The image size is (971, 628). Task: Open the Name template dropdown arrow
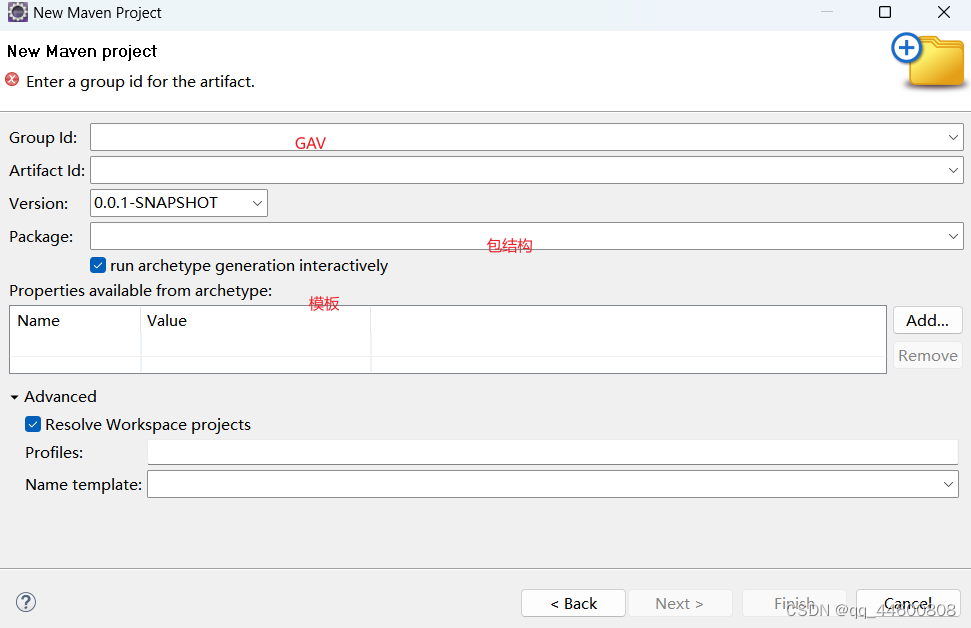point(948,484)
